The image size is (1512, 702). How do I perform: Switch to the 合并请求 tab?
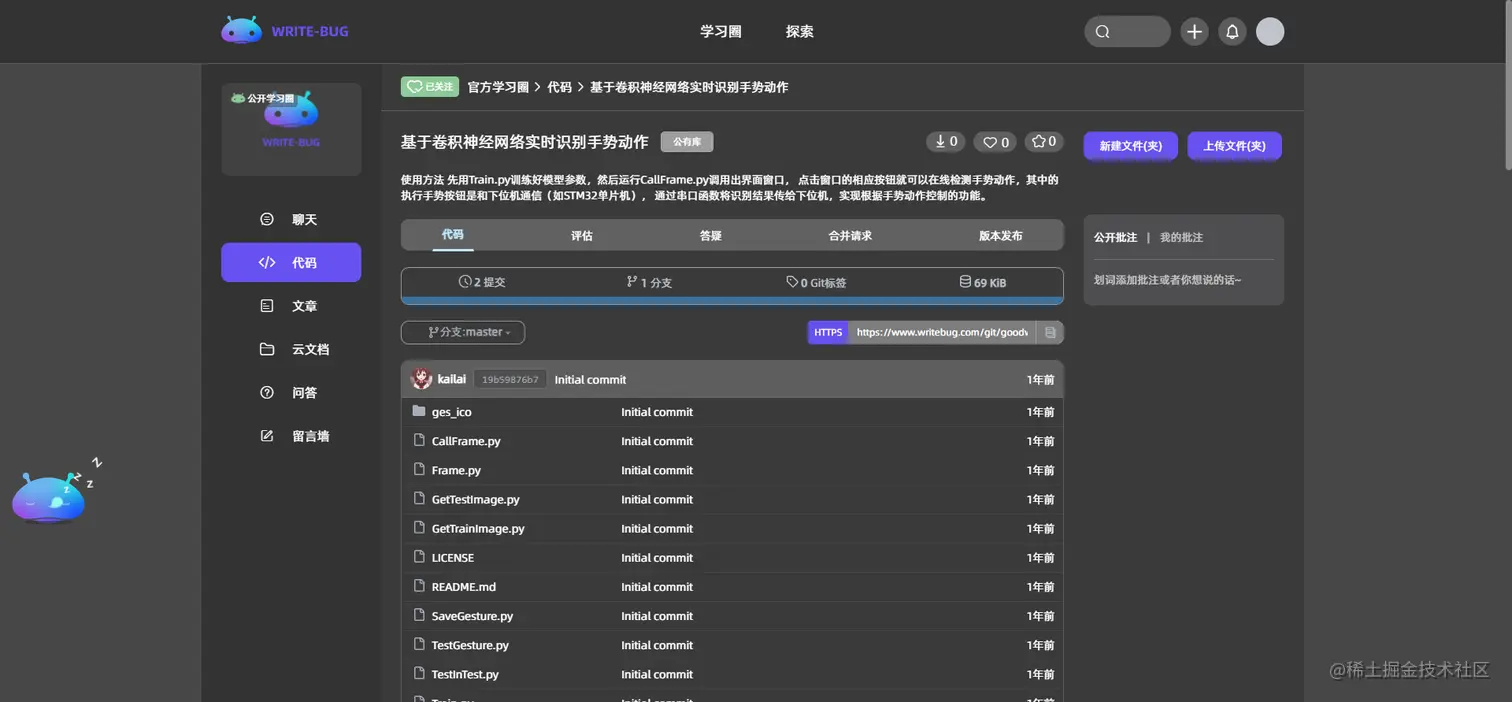point(850,236)
